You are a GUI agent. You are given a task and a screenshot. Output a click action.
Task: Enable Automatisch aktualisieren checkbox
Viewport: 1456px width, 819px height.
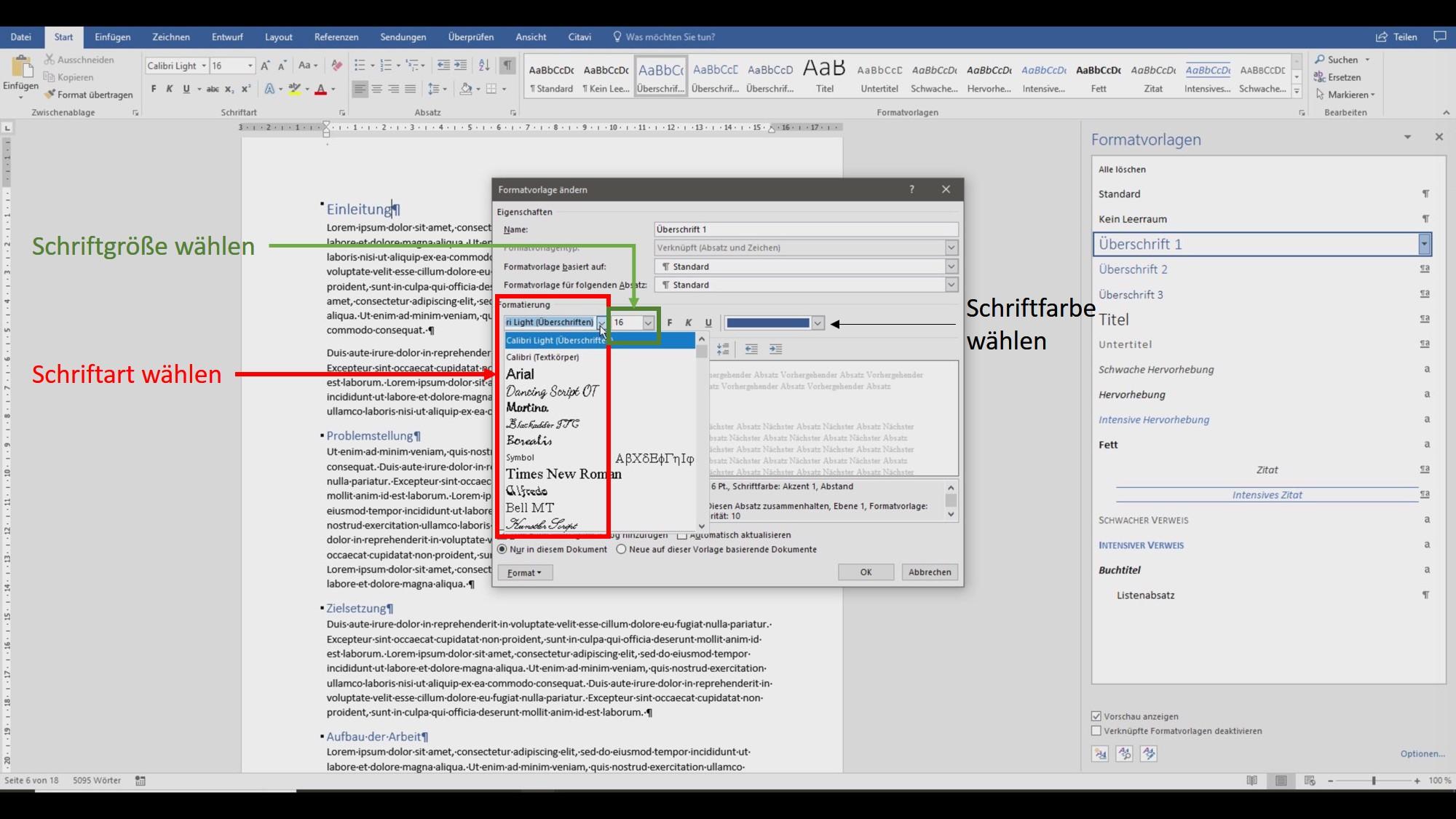(682, 535)
